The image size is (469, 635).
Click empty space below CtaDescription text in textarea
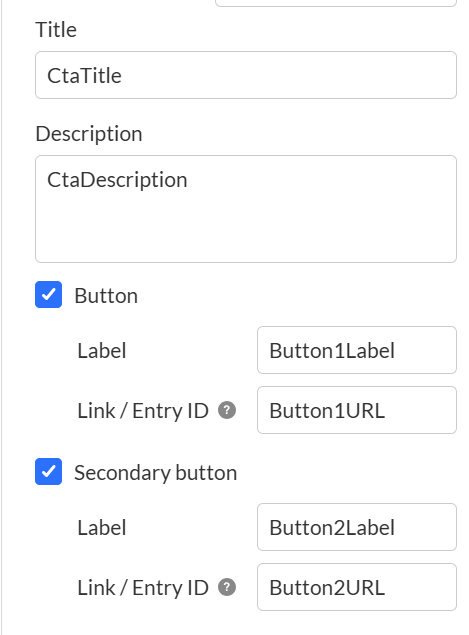[246, 231]
